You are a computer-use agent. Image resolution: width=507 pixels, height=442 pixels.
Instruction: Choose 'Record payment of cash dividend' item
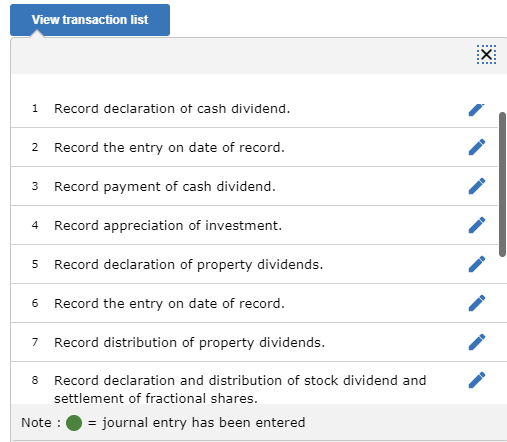click(x=254, y=186)
